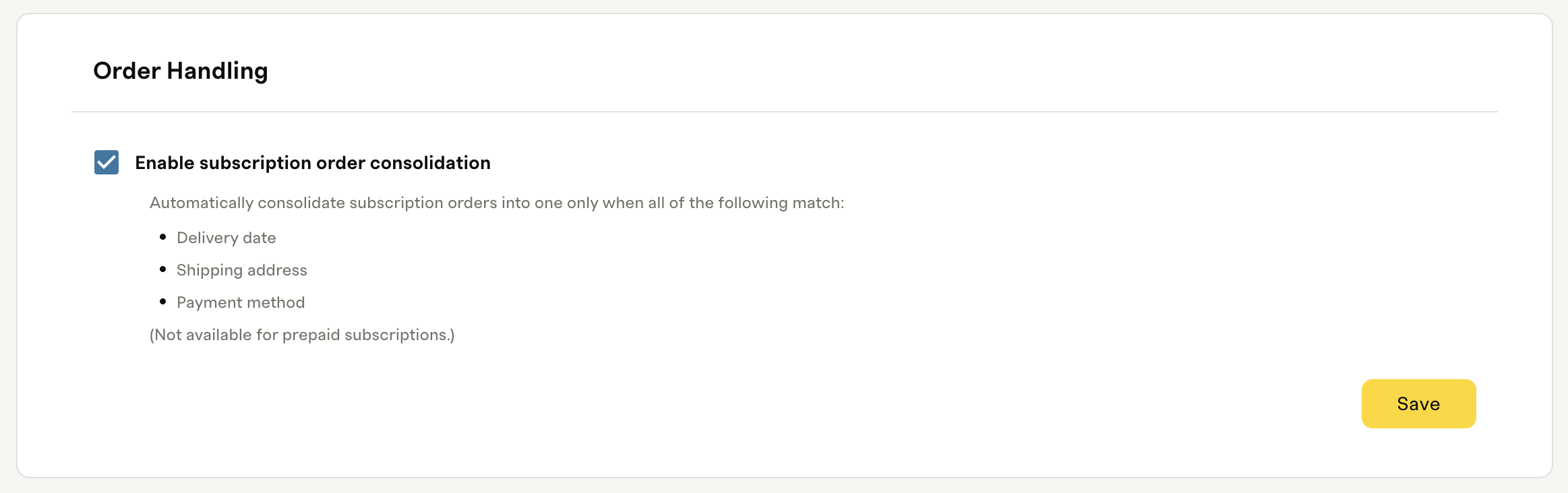This screenshot has height=493, width=1568.
Task: Click the 'Payment method' list item
Action: point(241,302)
